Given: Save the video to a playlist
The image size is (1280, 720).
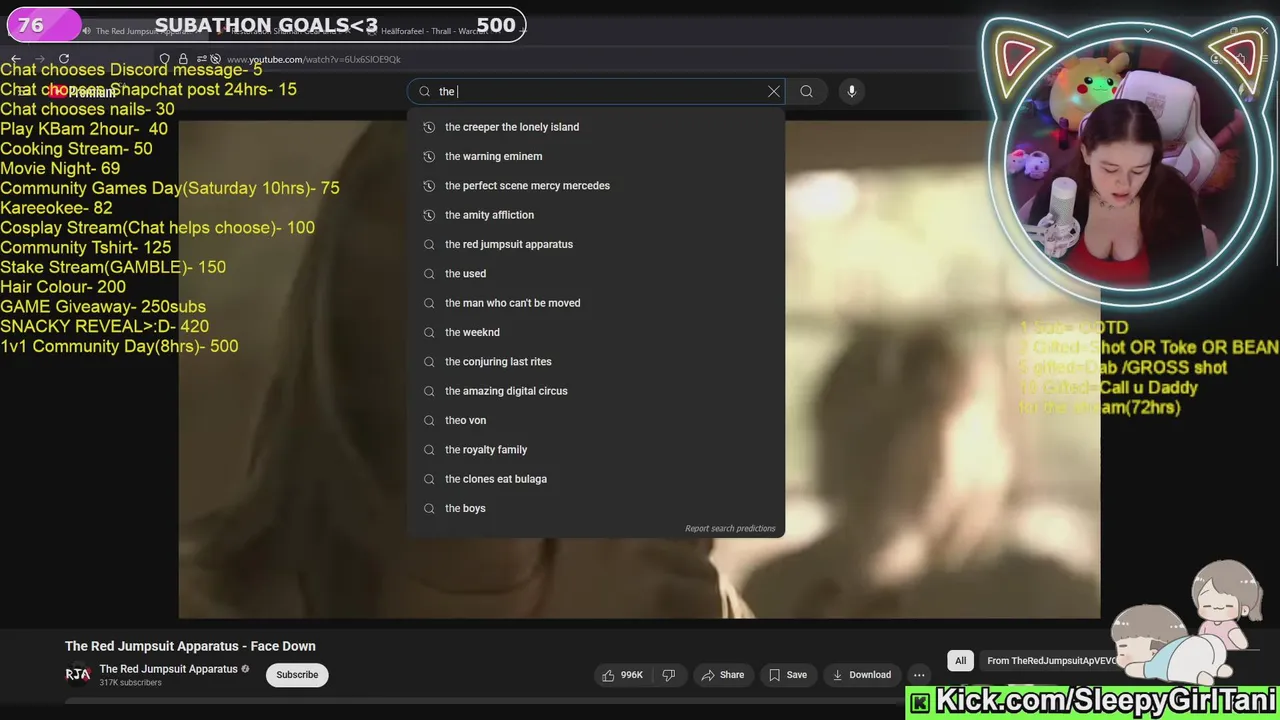Looking at the screenshot, I should click(x=788, y=675).
